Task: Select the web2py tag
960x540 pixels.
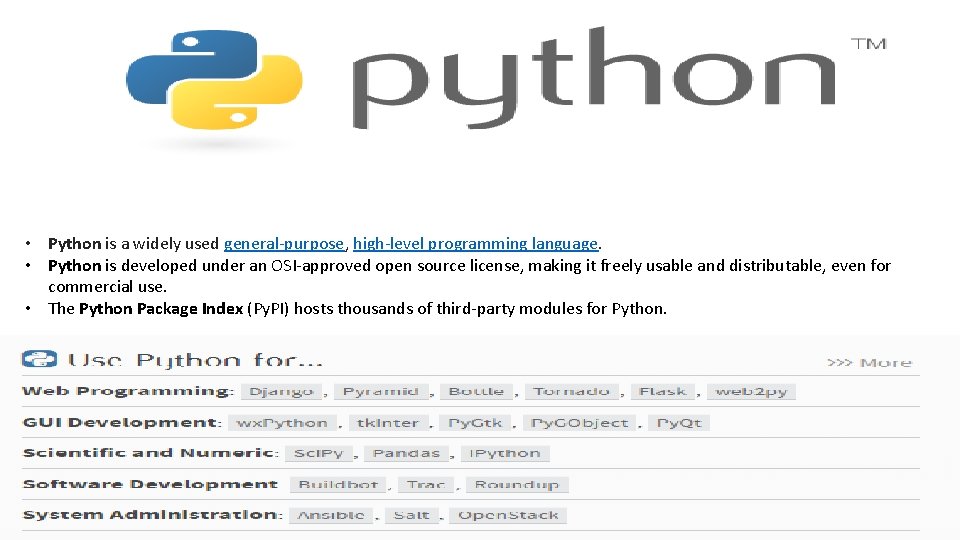Action: [x=751, y=392]
